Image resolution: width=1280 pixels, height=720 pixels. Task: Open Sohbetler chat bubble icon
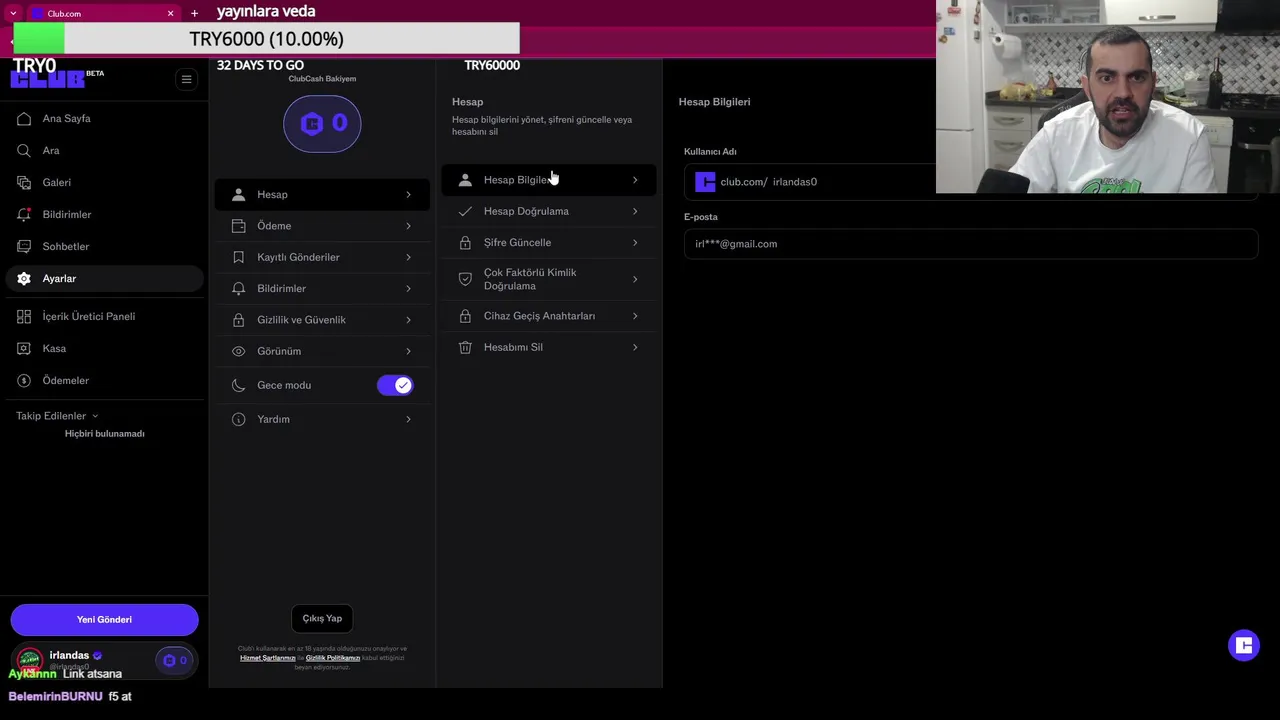[23, 246]
